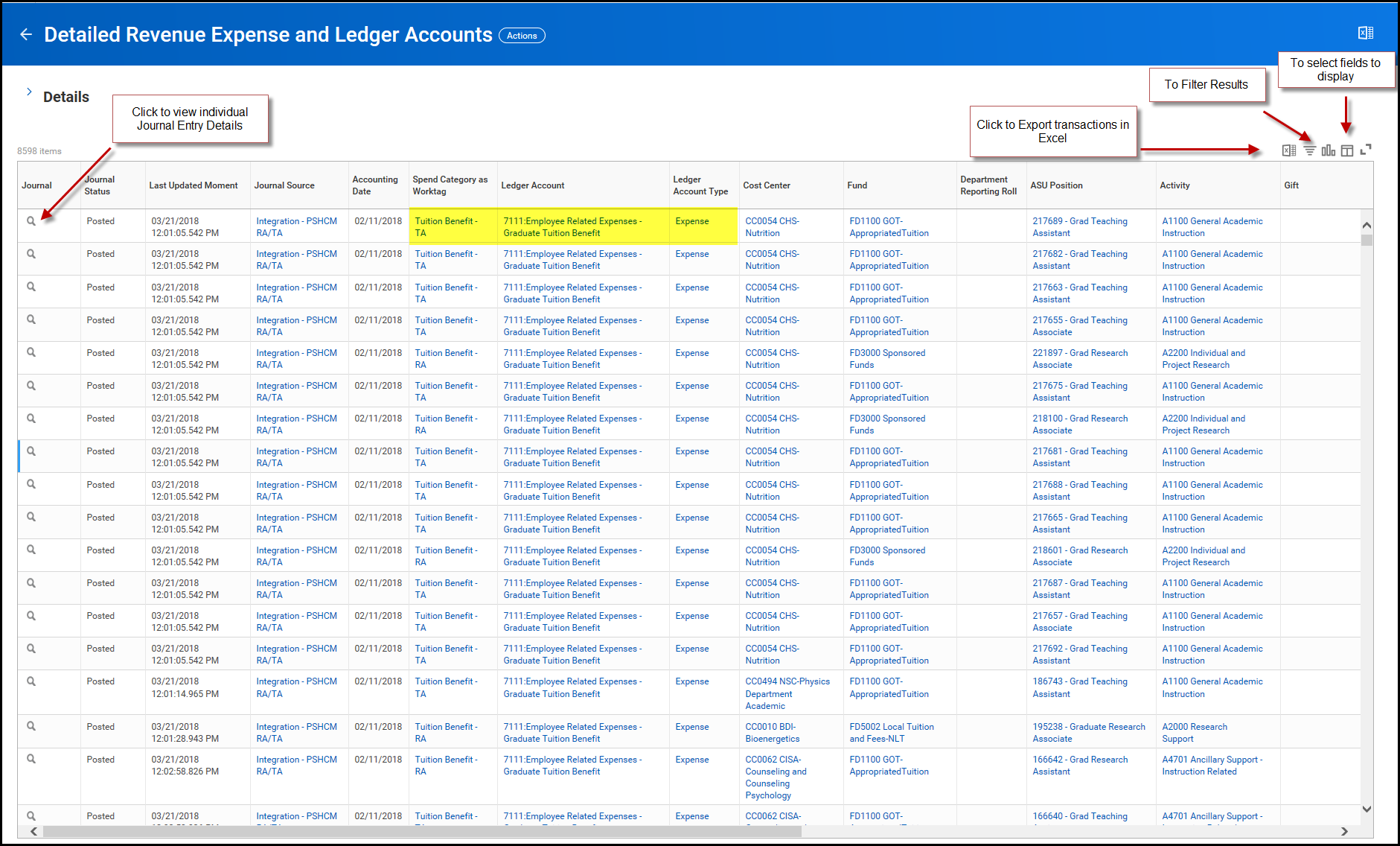Click horizontal scrollbar left arrow
The width and height of the screenshot is (1400, 846).
(33, 831)
